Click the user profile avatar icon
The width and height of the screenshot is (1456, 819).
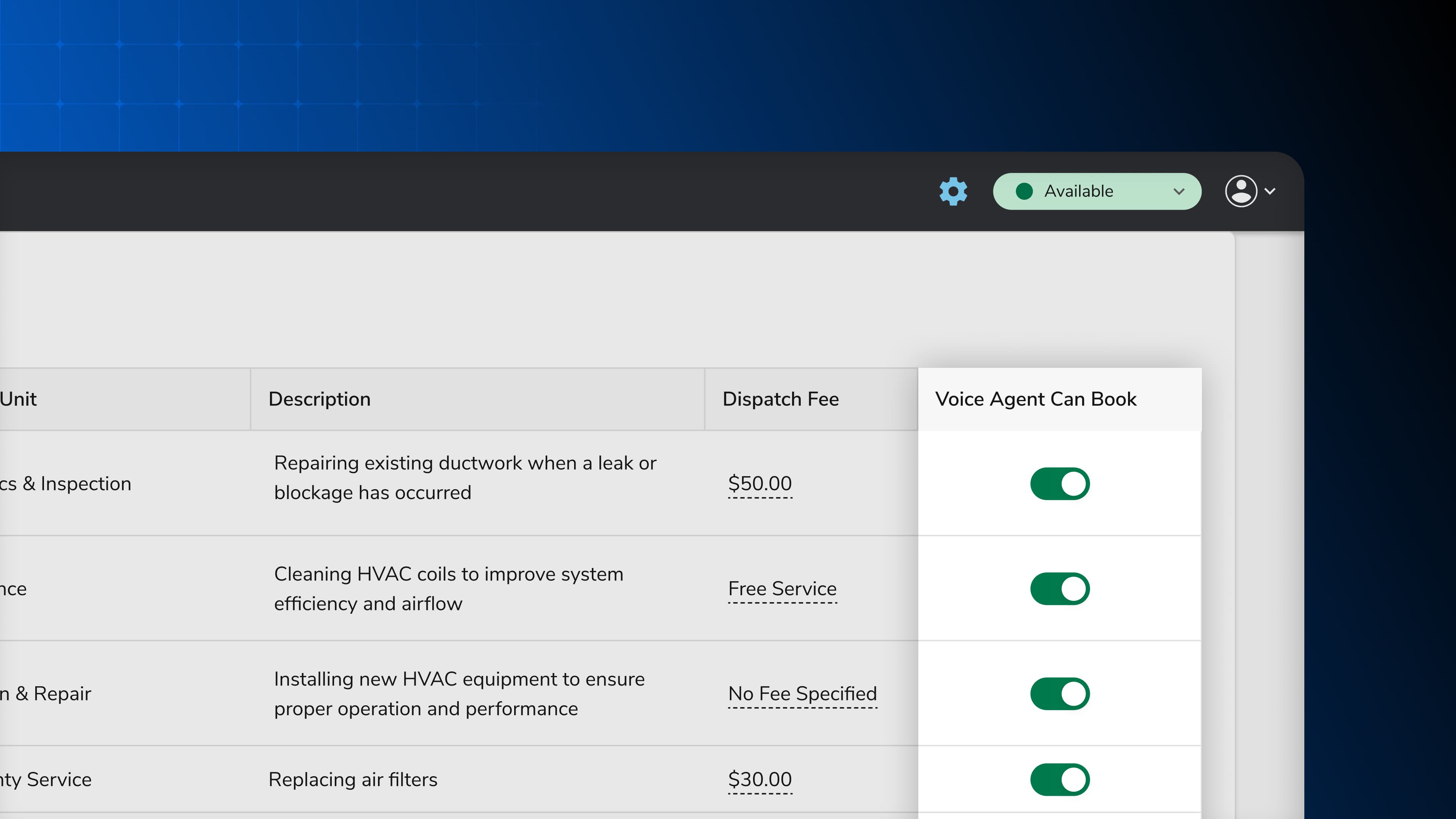point(1241,191)
